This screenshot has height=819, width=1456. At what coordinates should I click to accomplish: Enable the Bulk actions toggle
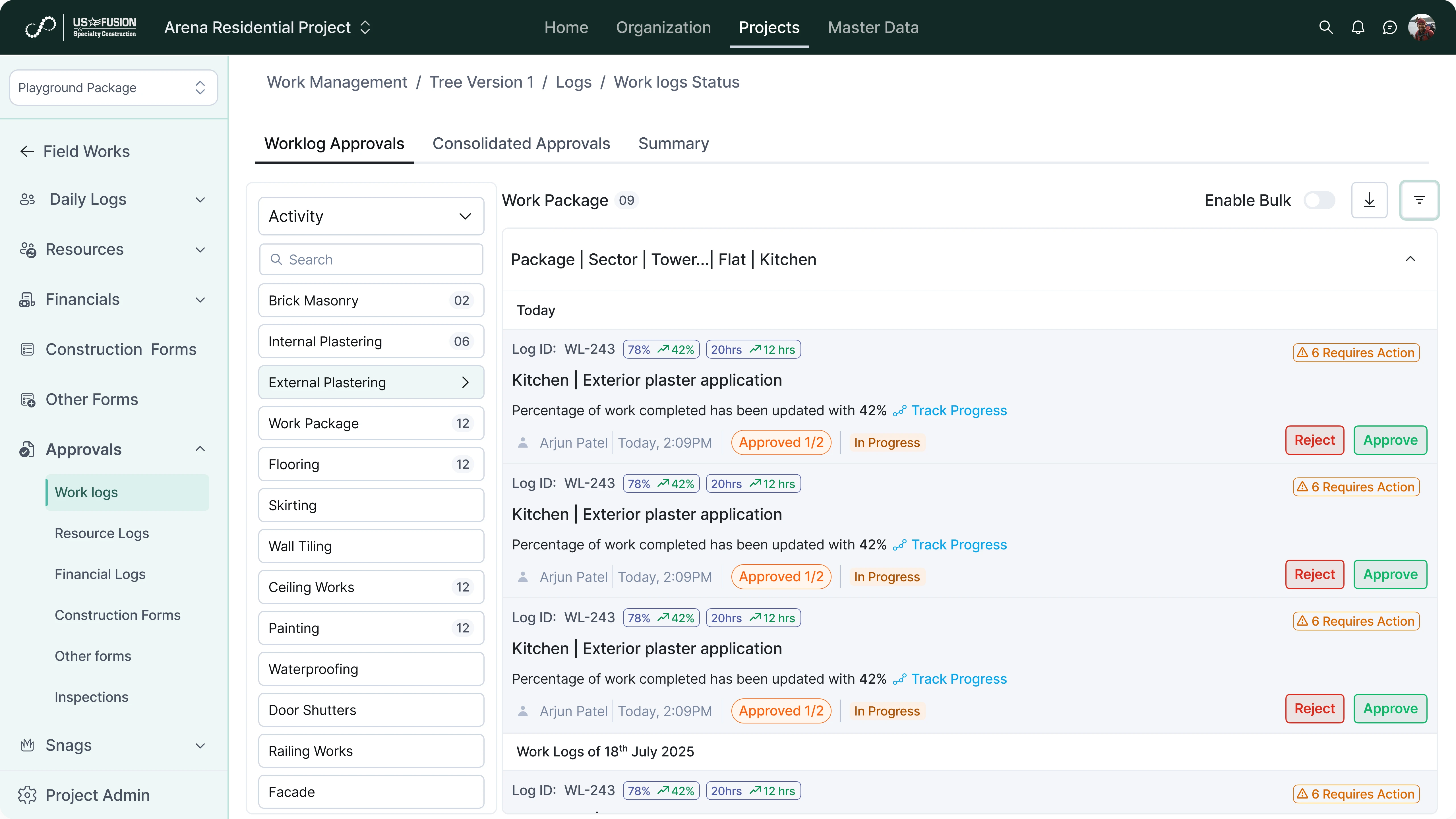coord(1319,200)
